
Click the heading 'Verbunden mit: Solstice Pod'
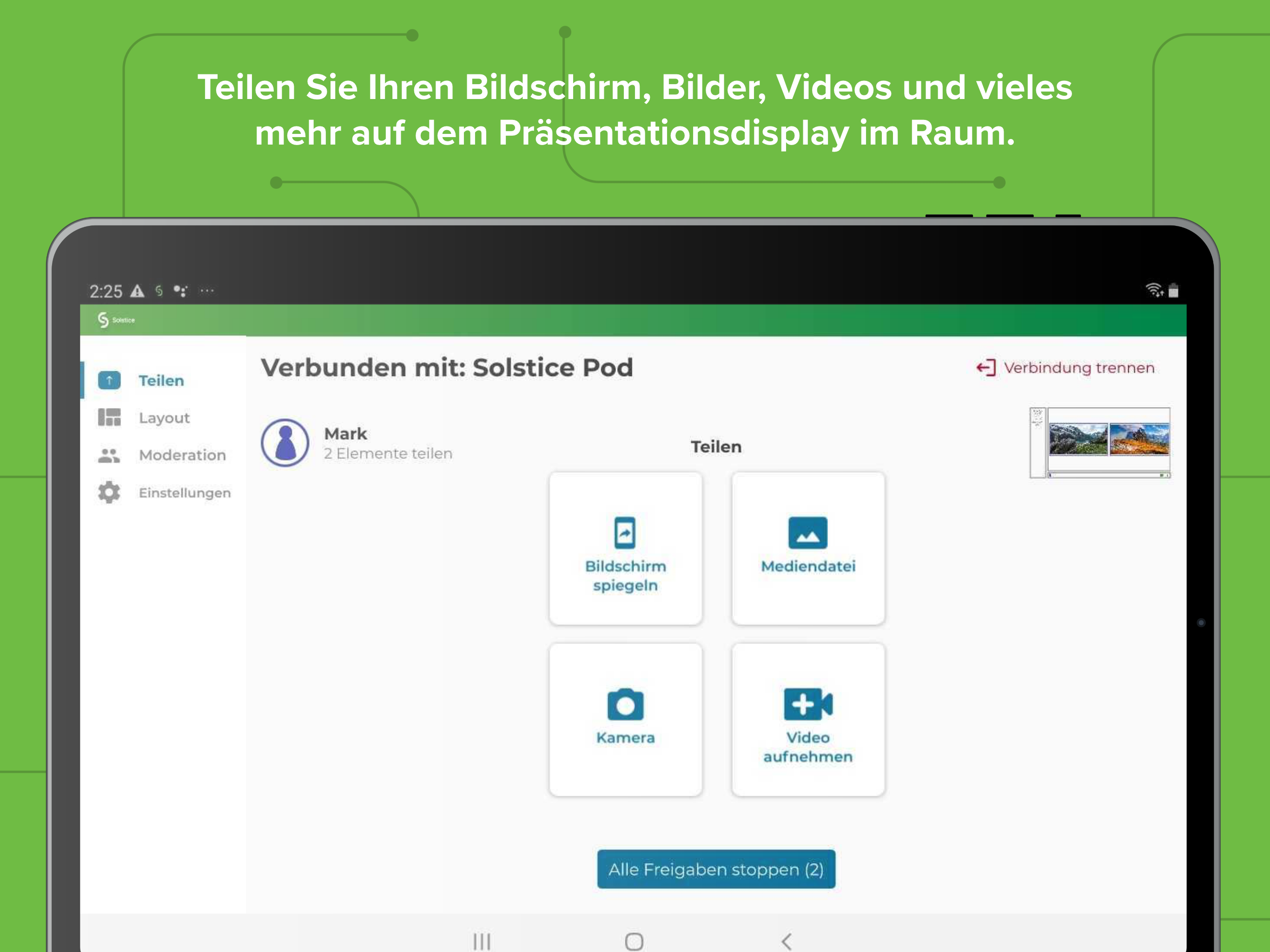[447, 368]
